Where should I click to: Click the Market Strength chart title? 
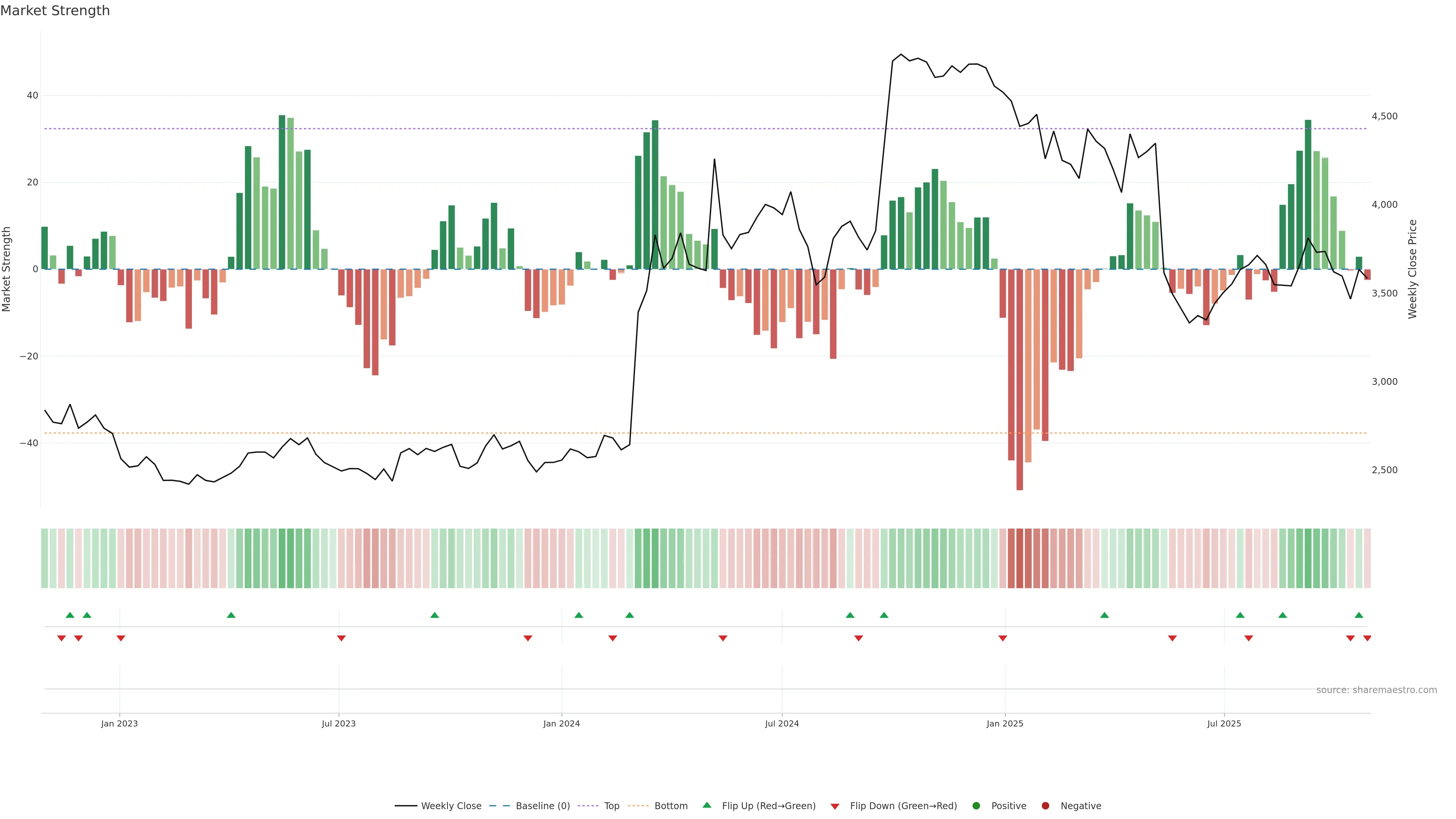[55, 11]
